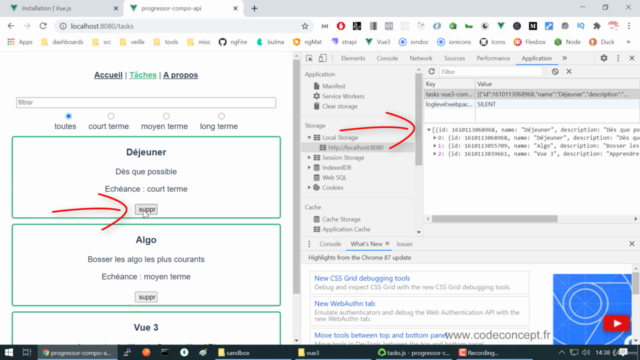The image size is (640, 360).
Task: Click the 'filtrer' task filter input
Action: 146,102
